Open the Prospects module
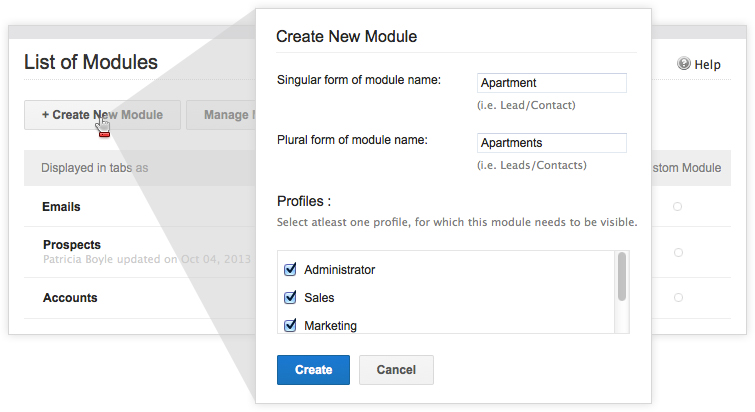 72,245
